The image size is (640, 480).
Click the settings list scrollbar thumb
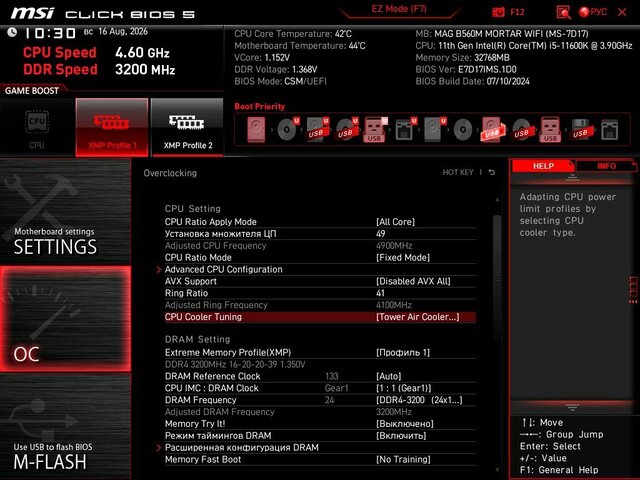click(497, 278)
